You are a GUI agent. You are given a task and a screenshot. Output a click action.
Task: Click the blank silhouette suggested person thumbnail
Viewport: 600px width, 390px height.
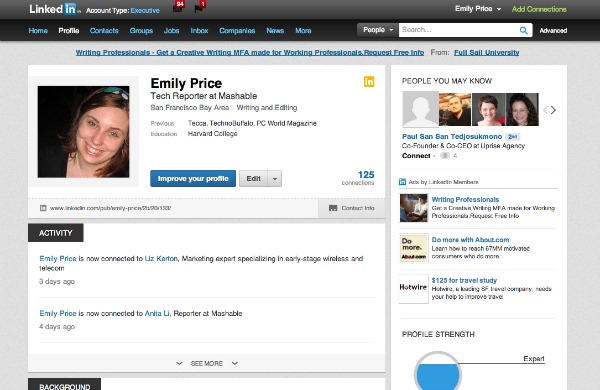point(420,109)
